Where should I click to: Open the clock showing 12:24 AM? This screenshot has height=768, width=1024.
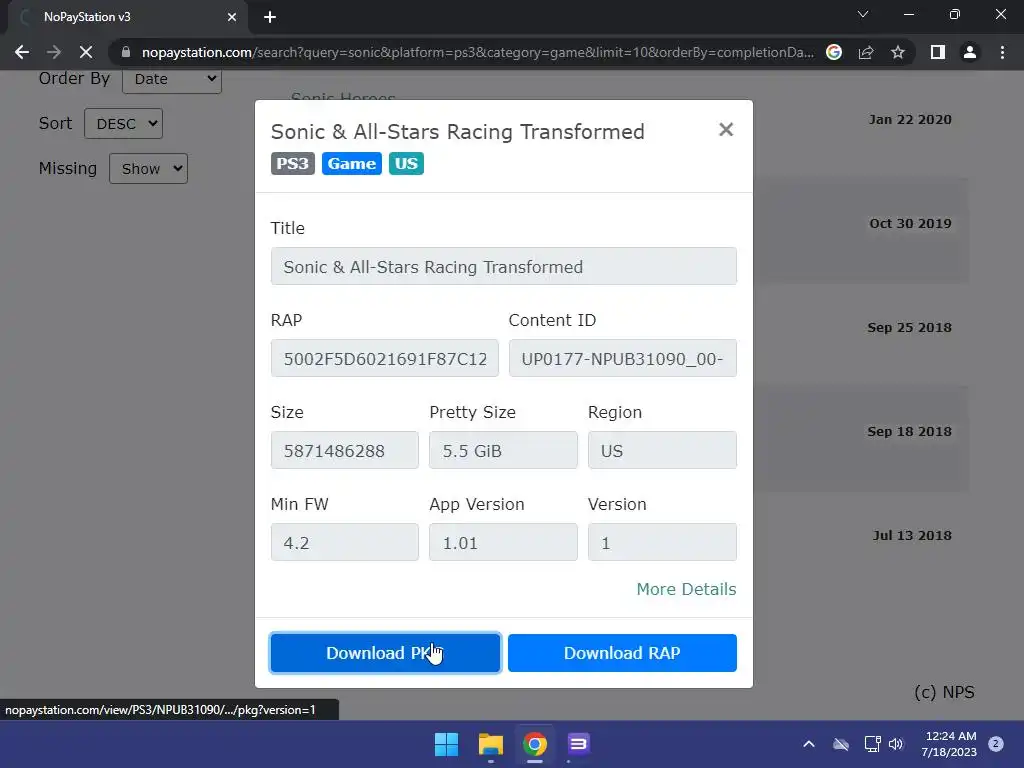[x=950, y=744]
